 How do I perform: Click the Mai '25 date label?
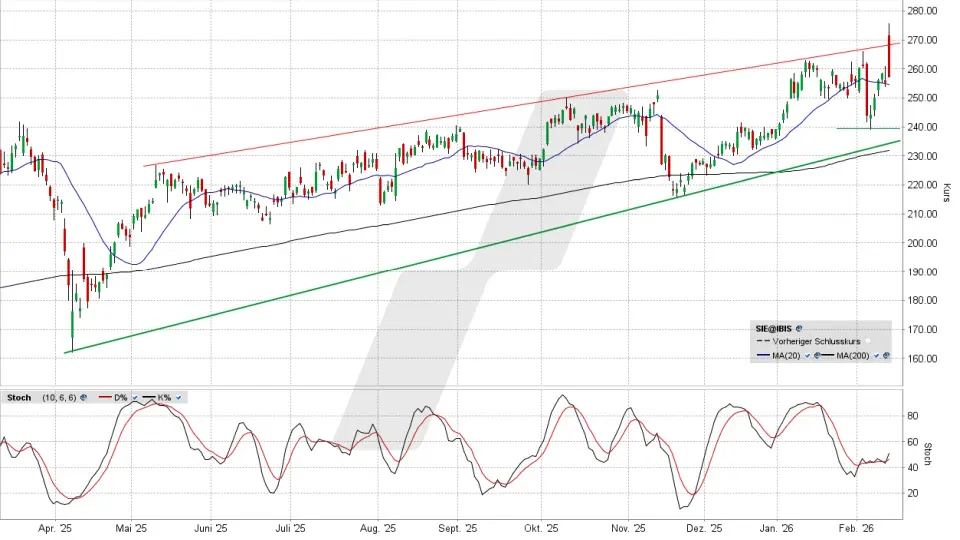(x=132, y=528)
